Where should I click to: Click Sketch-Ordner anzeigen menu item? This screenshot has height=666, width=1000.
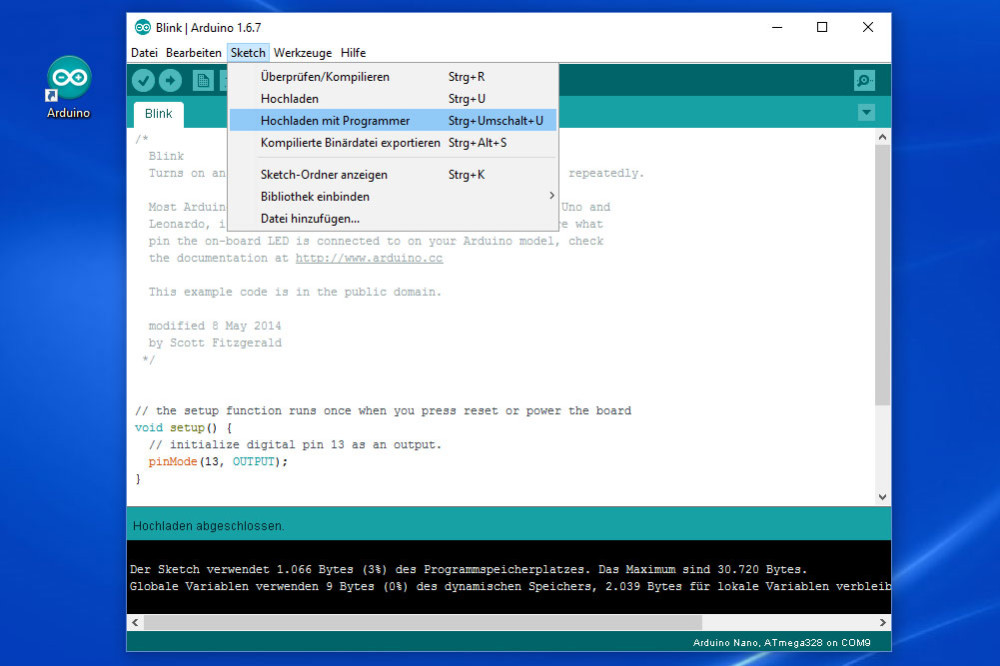[x=324, y=174]
